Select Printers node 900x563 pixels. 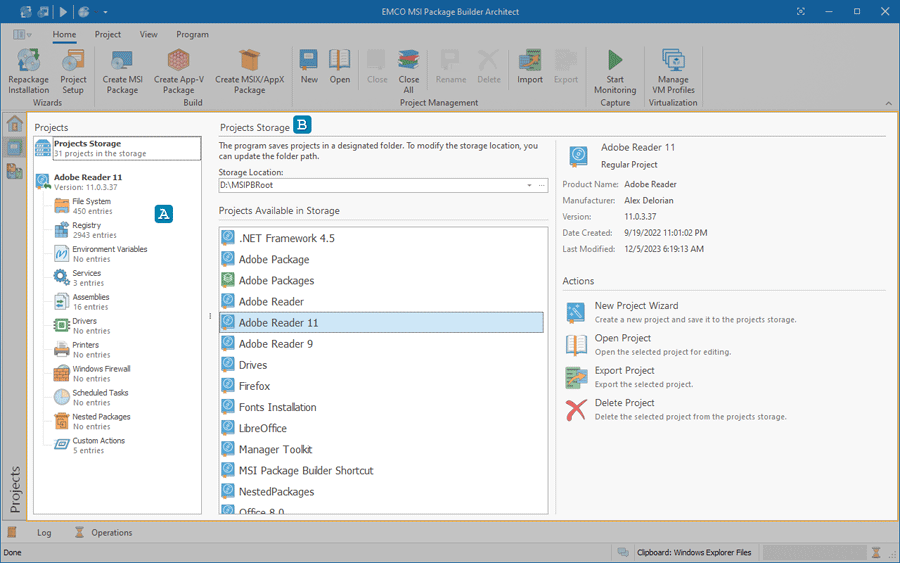(82, 350)
